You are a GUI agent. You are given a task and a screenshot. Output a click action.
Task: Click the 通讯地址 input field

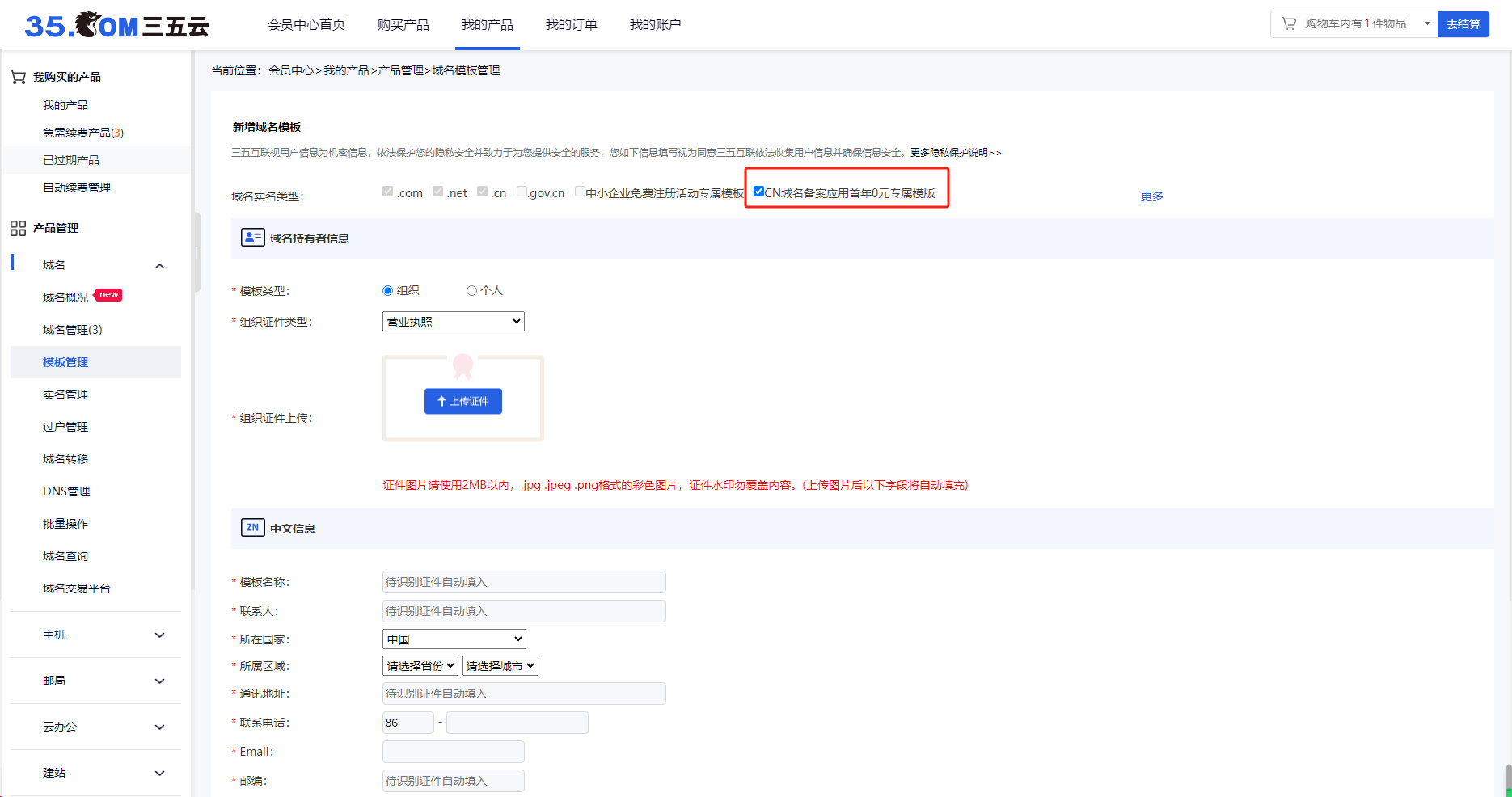(x=524, y=694)
